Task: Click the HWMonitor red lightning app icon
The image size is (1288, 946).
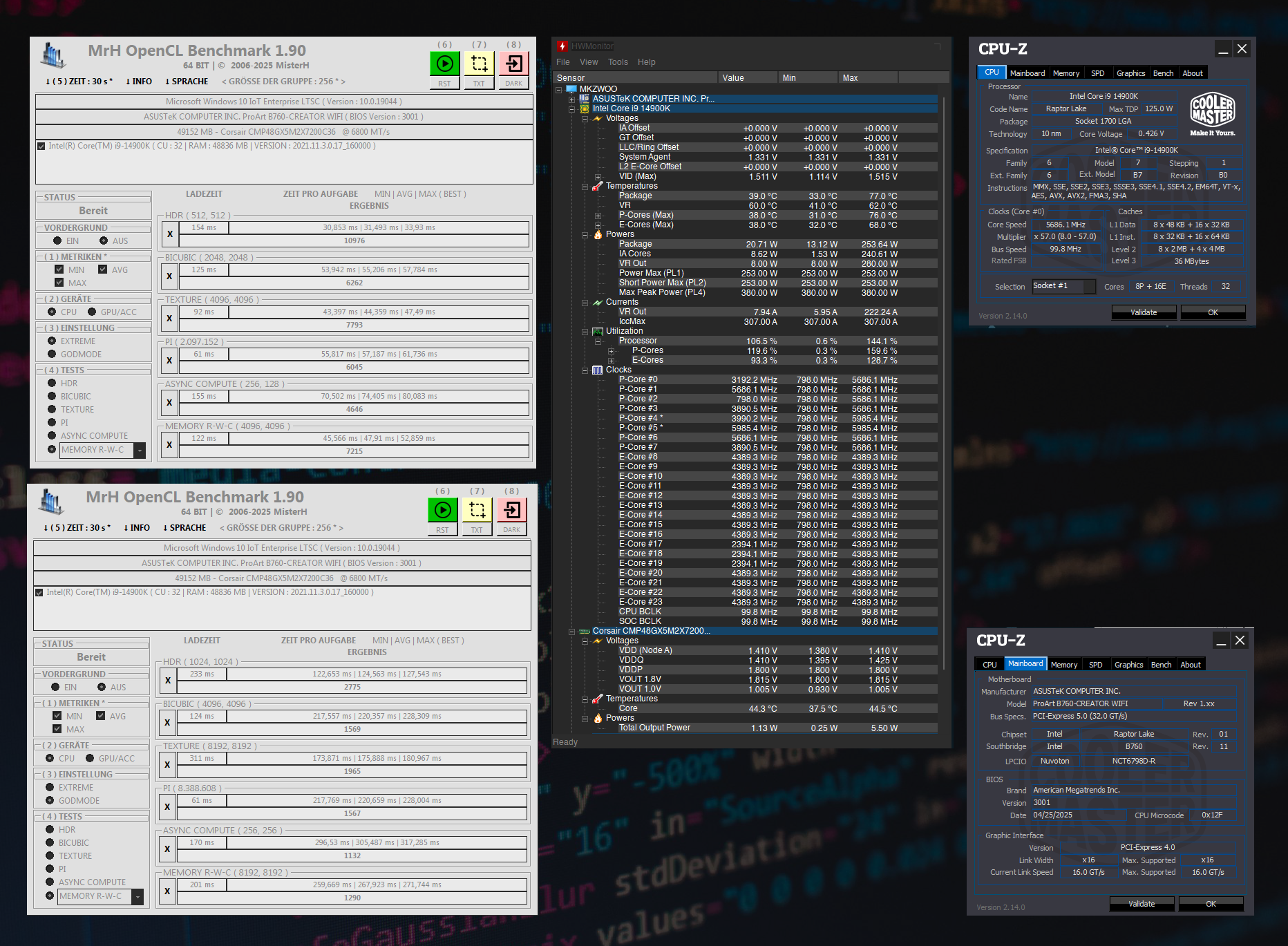Action: click(x=562, y=46)
